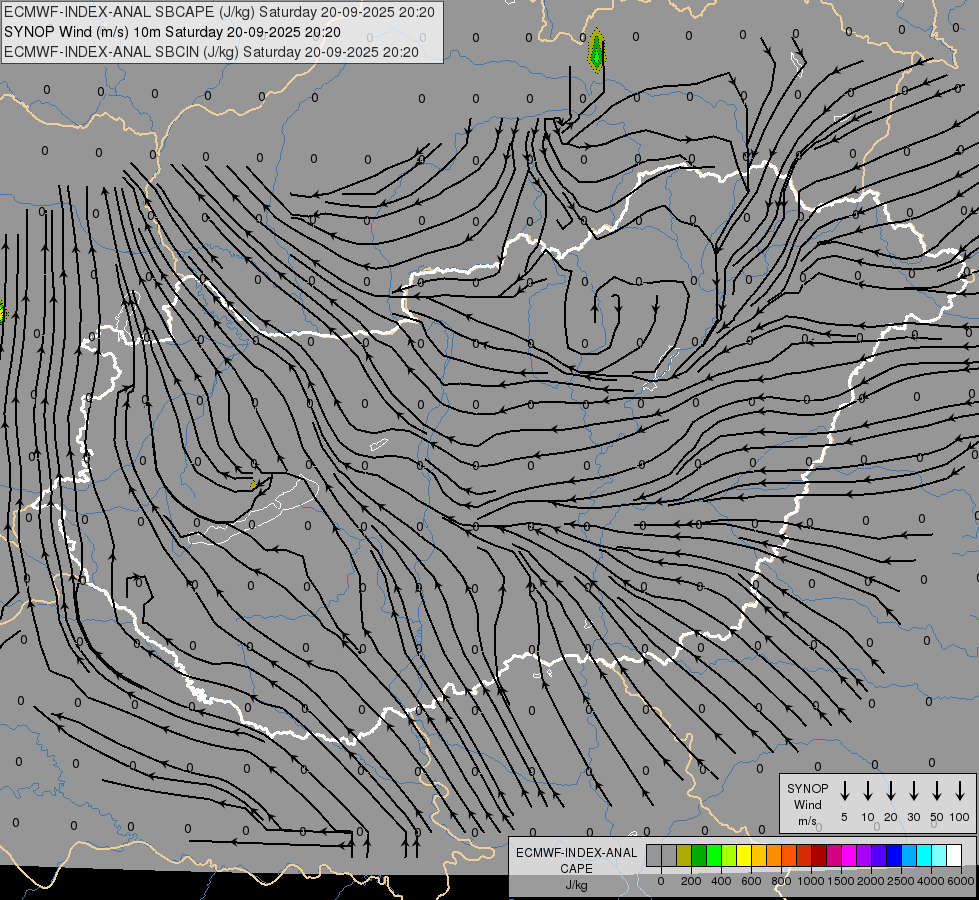Pick the orange 800 J/kg CAPE swatch
Image resolution: width=979 pixels, height=900 pixels.
click(x=774, y=856)
